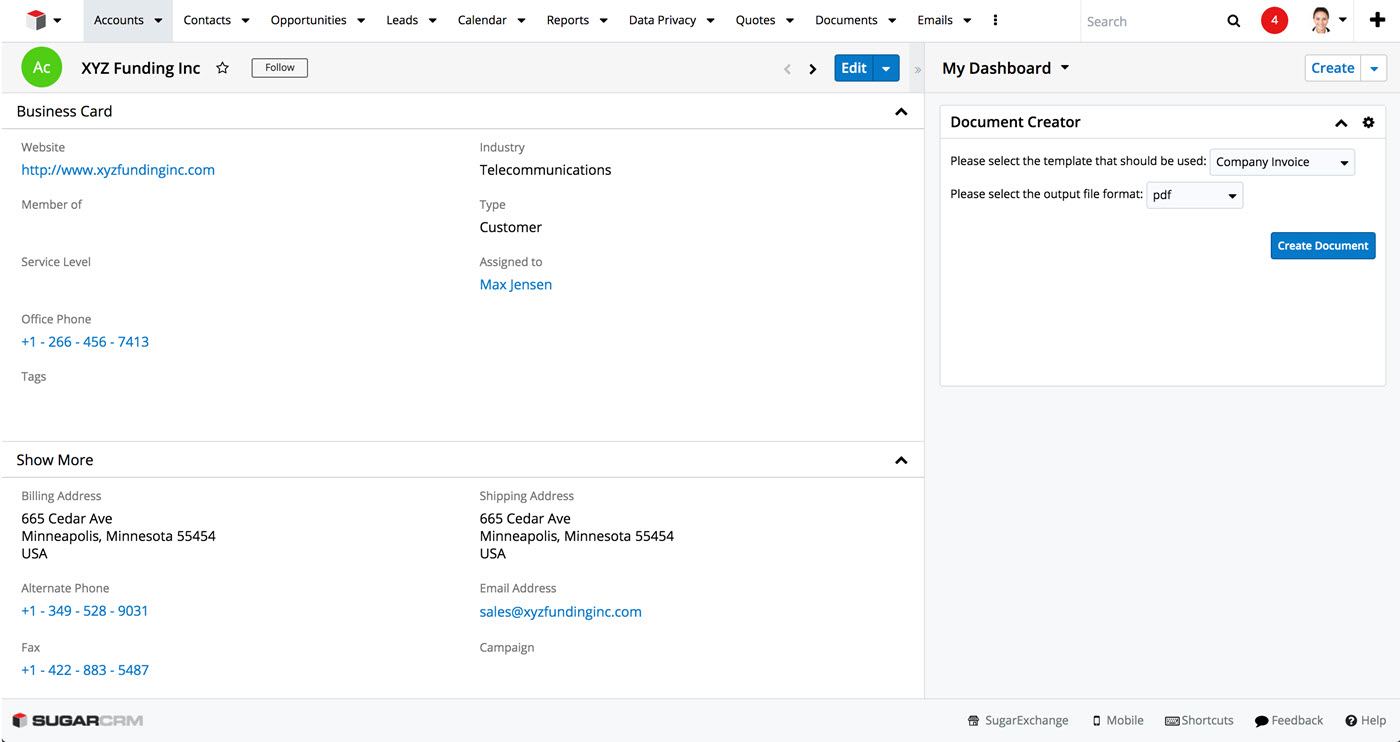The image size is (1400, 742).
Task: Open the Company Invoice template dropdown
Action: click(x=1282, y=162)
